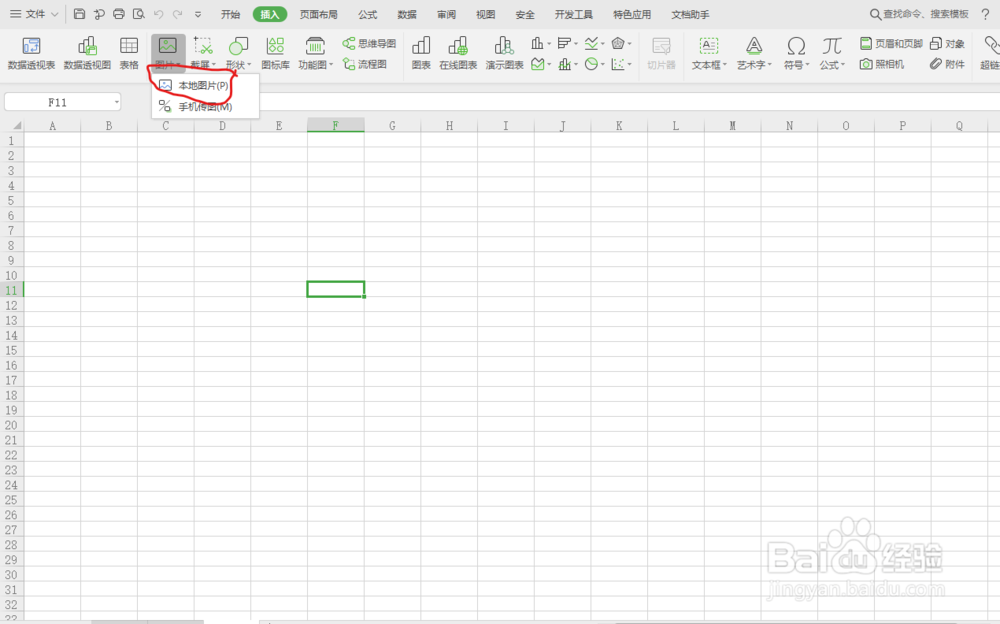Redo the last action
Viewport: 1000px width, 624px height.
pos(177,13)
